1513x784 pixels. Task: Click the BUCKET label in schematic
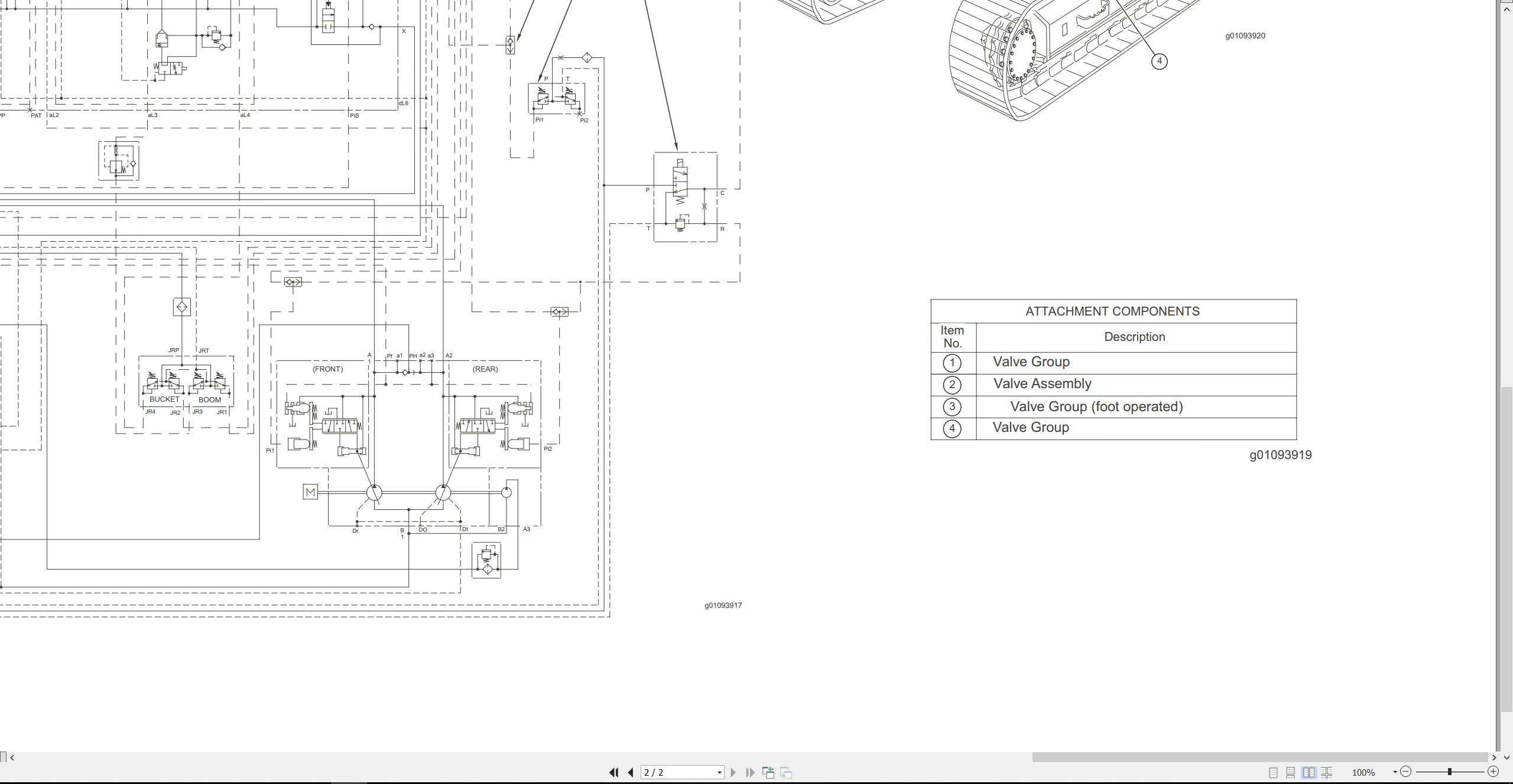coord(164,399)
